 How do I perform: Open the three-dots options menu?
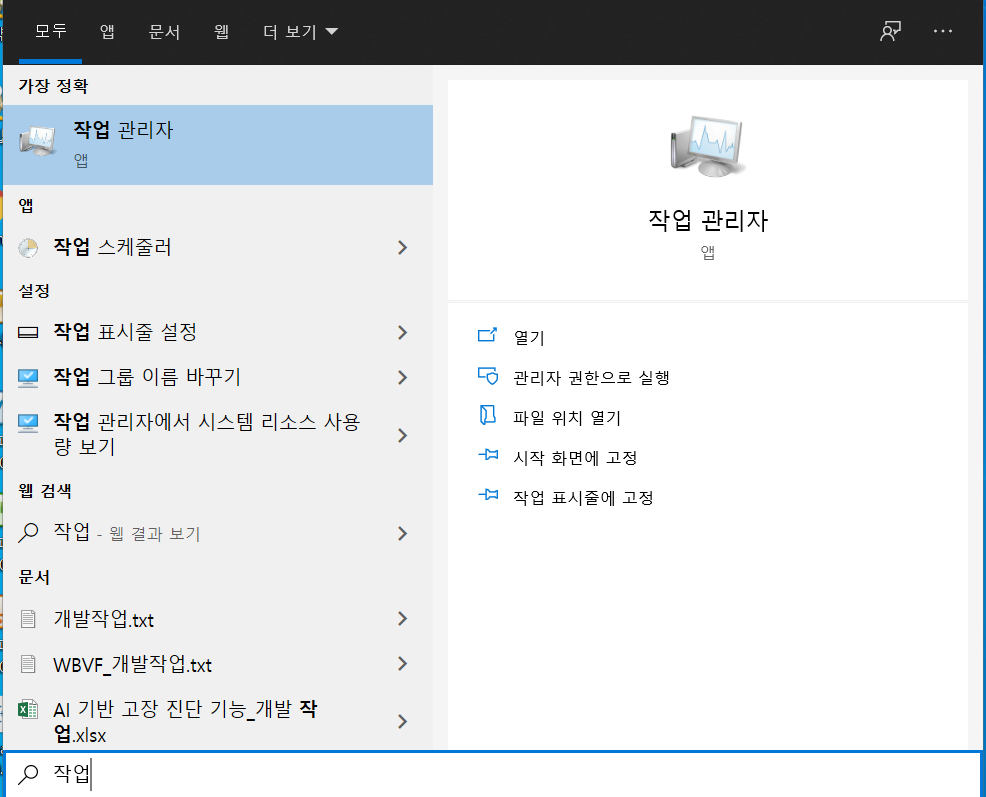tap(942, 31)
